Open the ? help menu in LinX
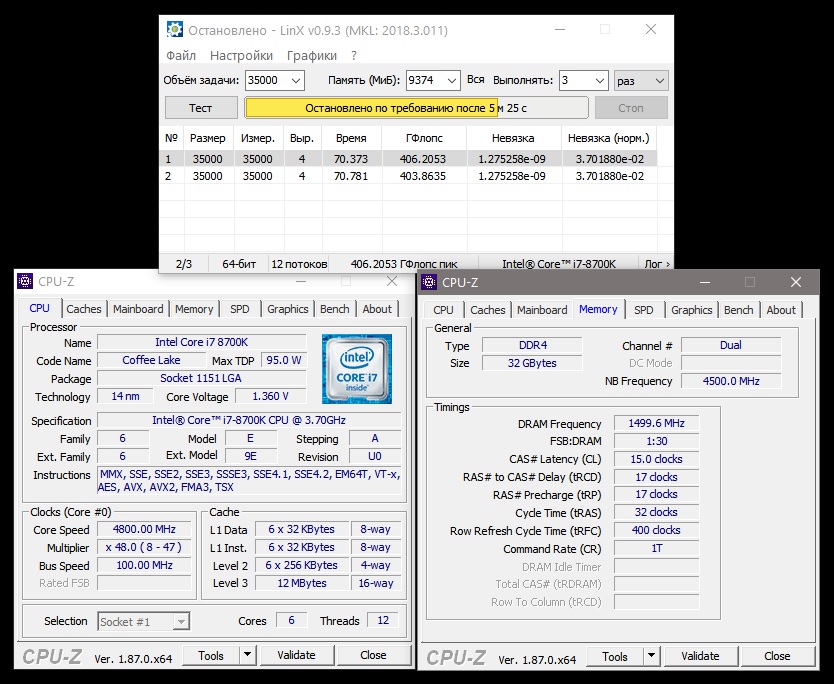 coord(354,55)
